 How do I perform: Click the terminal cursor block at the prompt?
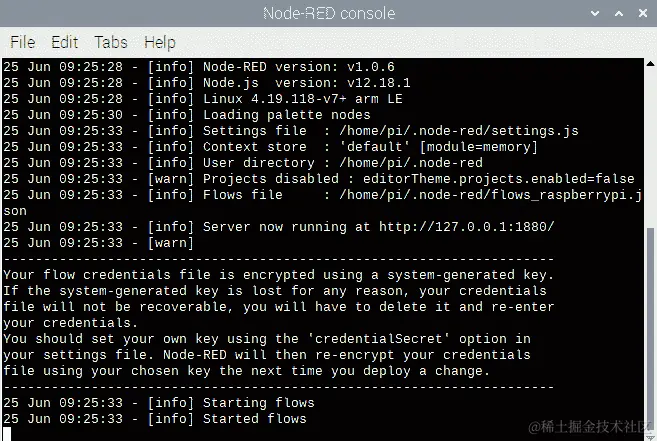[x=7, y=434]
